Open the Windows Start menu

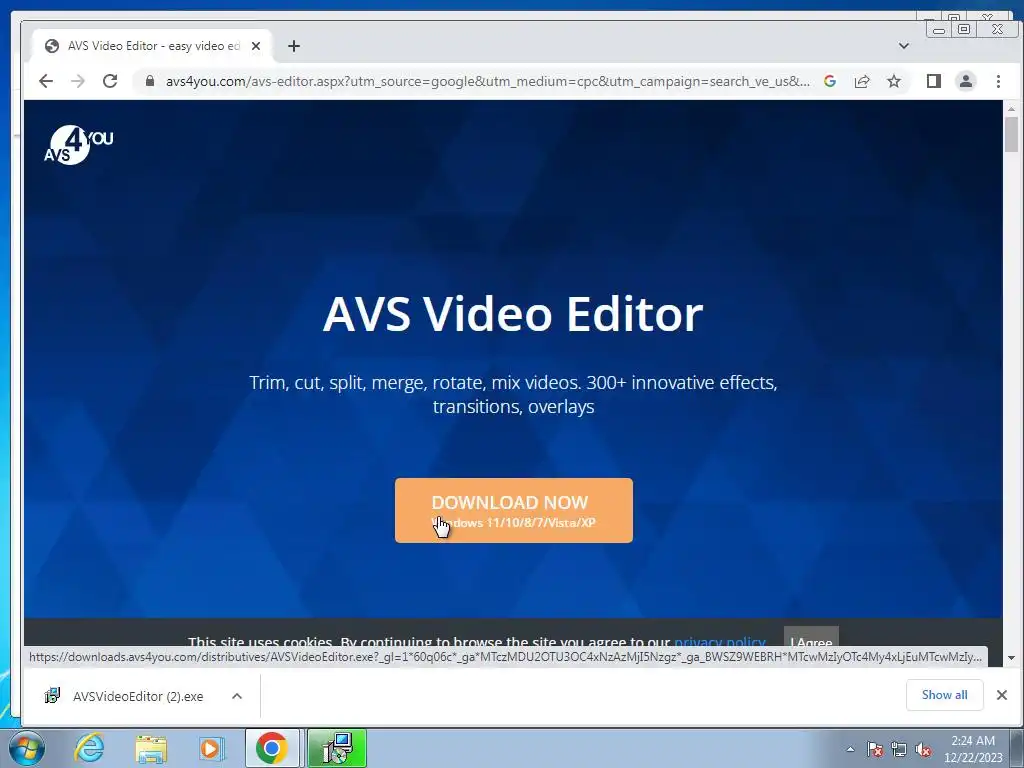[27, 748]
